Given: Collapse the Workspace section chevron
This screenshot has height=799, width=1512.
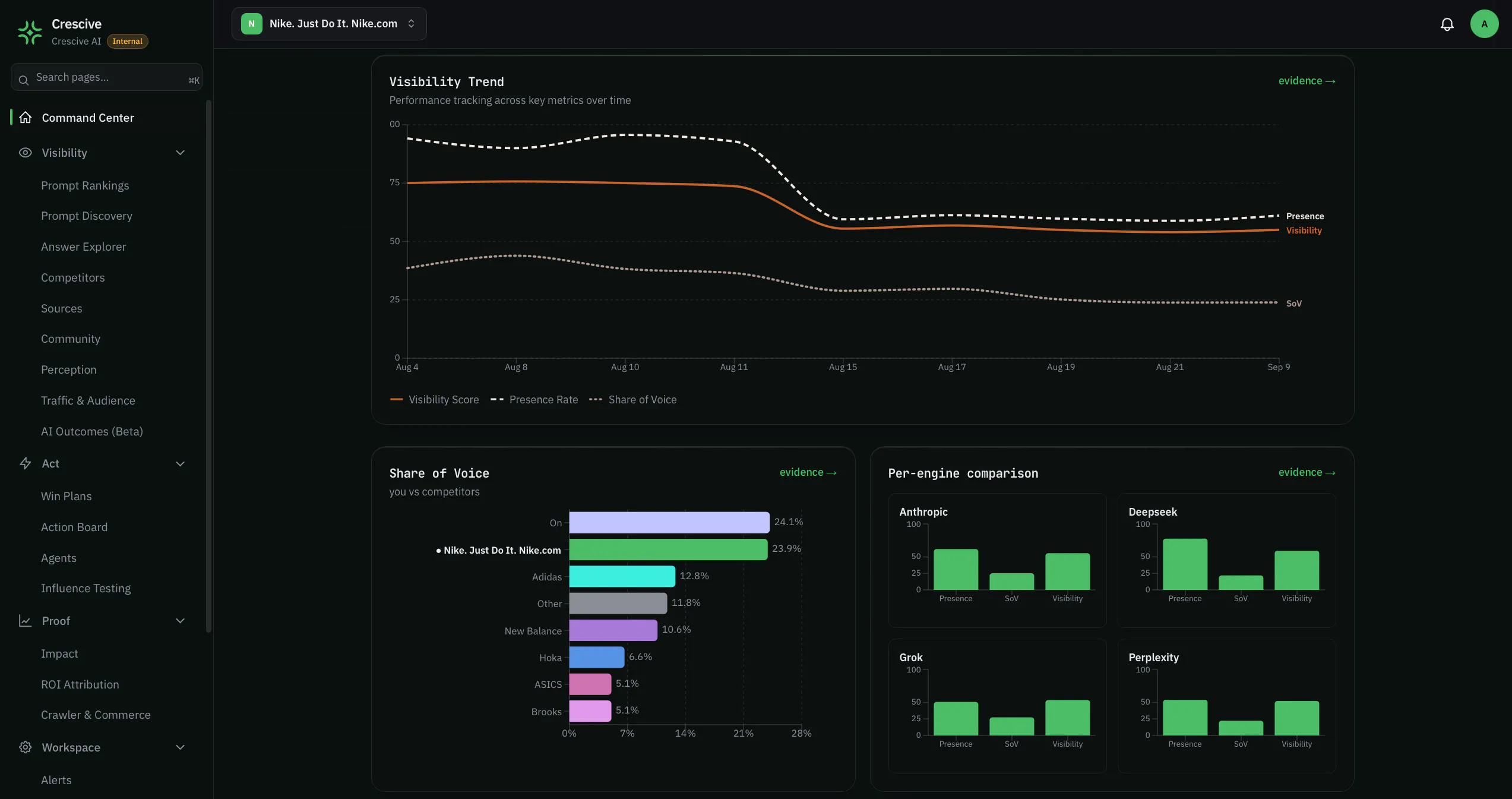Looking at the screenshot, I should coord(181,747).
